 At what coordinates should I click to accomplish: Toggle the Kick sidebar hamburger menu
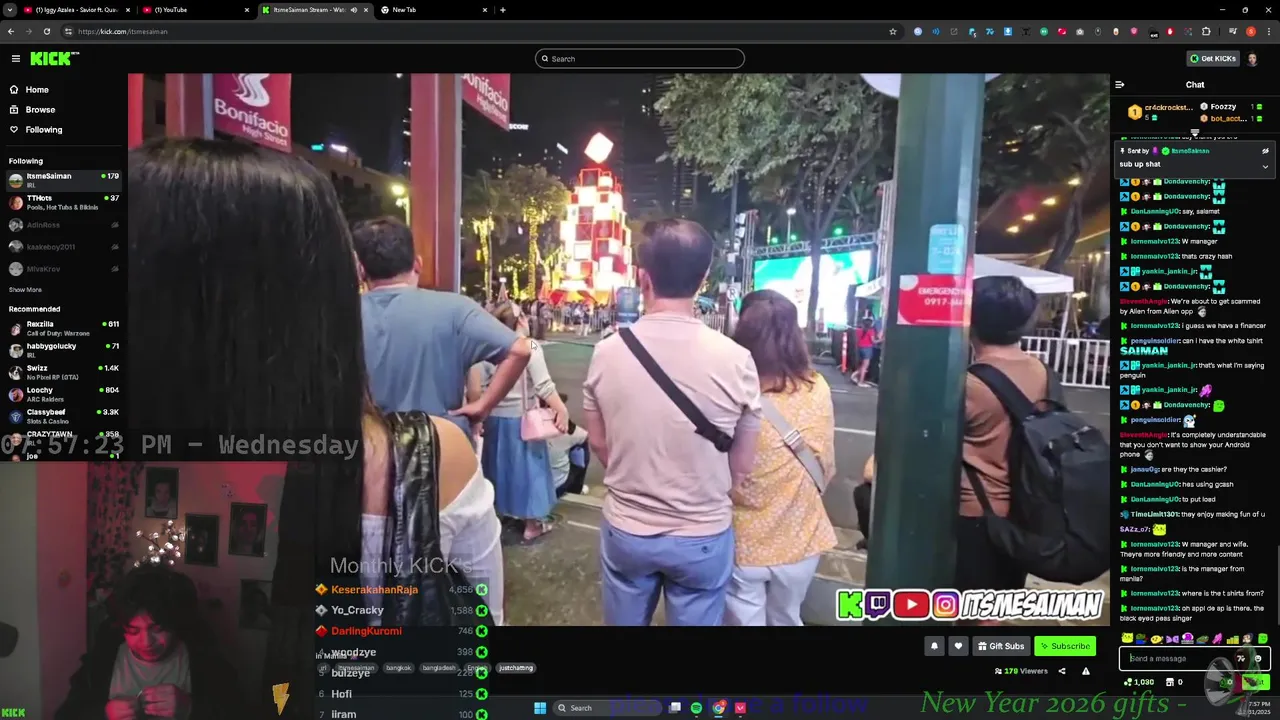(15, 59)
